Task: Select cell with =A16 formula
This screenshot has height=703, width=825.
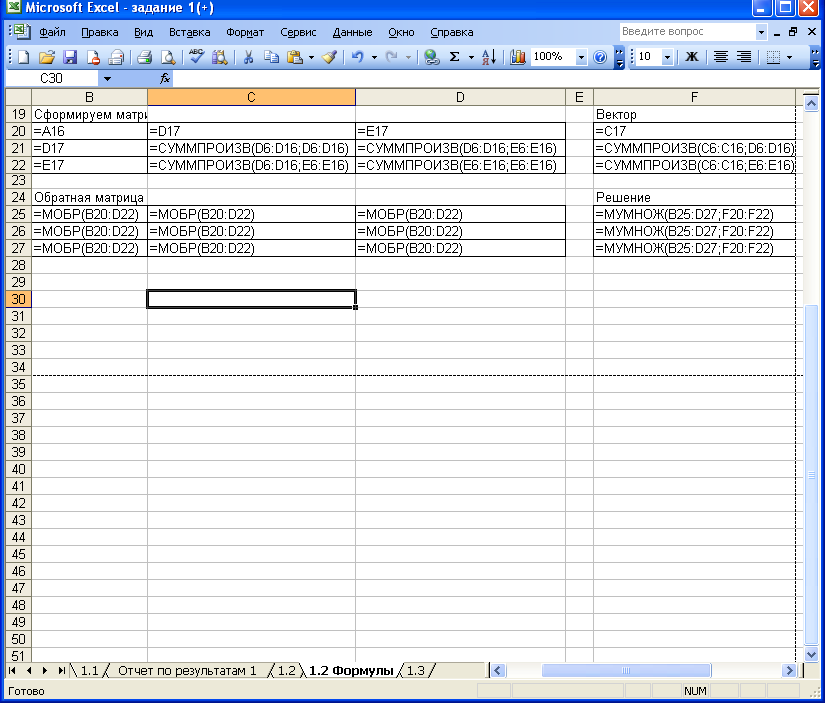Action: click(89, 131)
